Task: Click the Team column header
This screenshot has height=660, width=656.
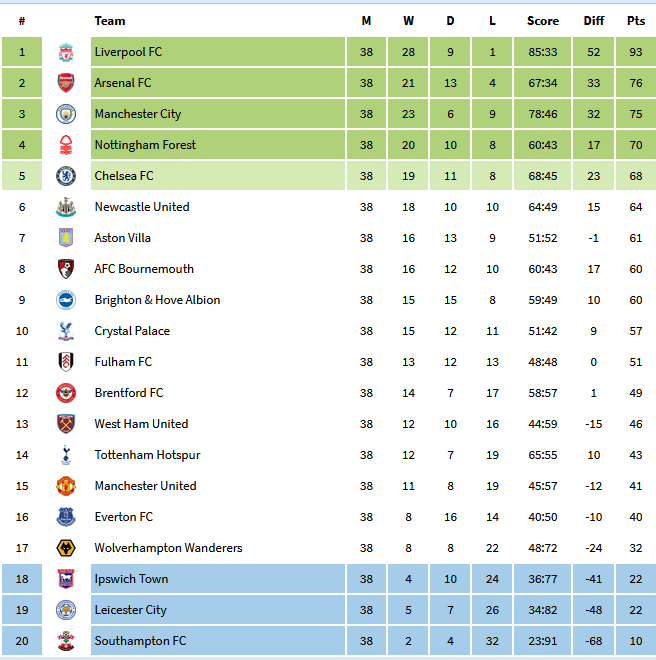Action: 109,21
